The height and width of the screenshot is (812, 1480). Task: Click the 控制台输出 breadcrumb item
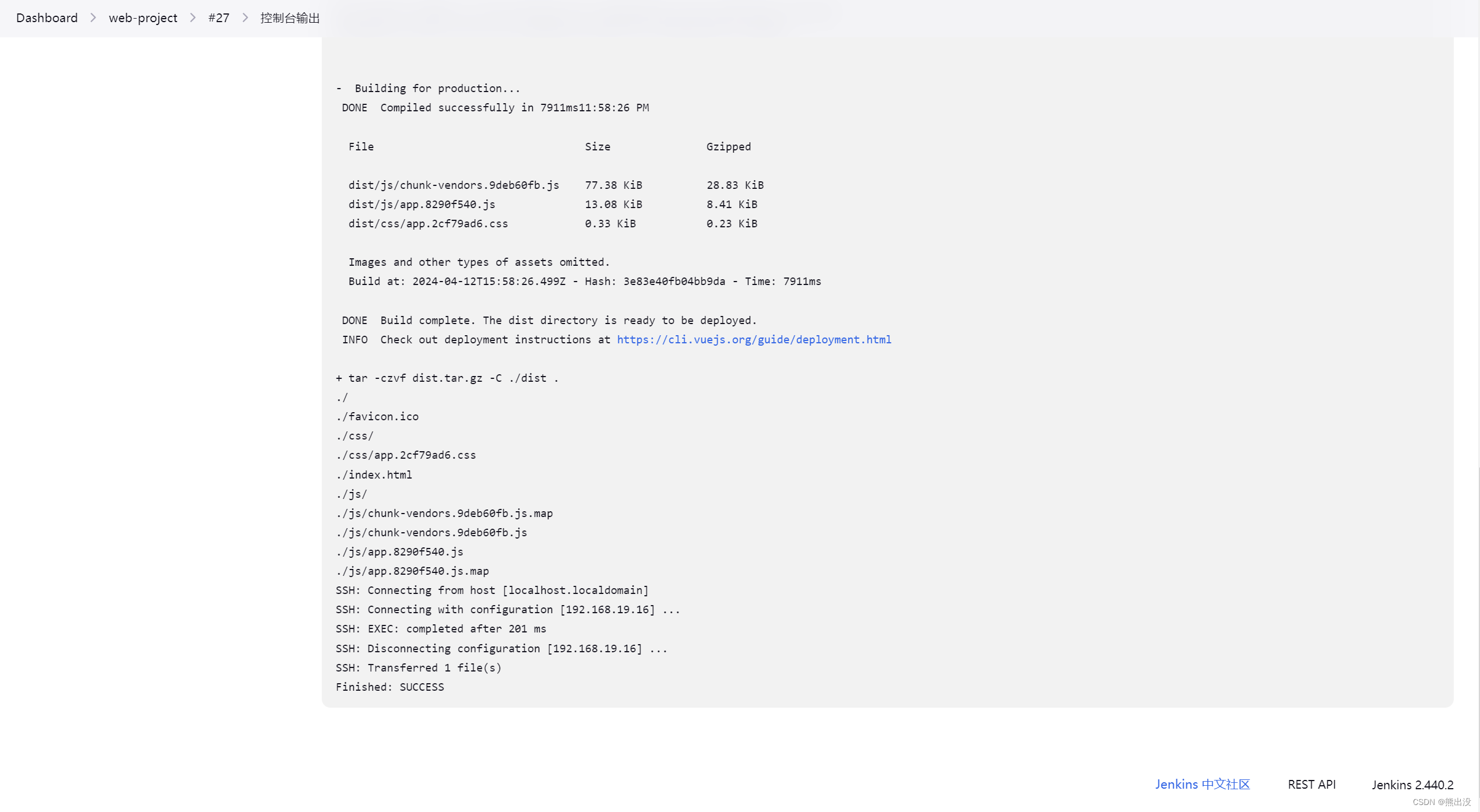point(290,18)
